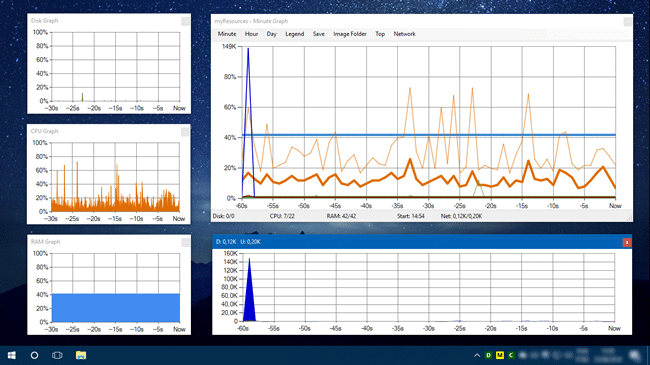This screenshot has width=650, height=365.
Task: Open the Legend menu item
Action: (x=294, y=34)
